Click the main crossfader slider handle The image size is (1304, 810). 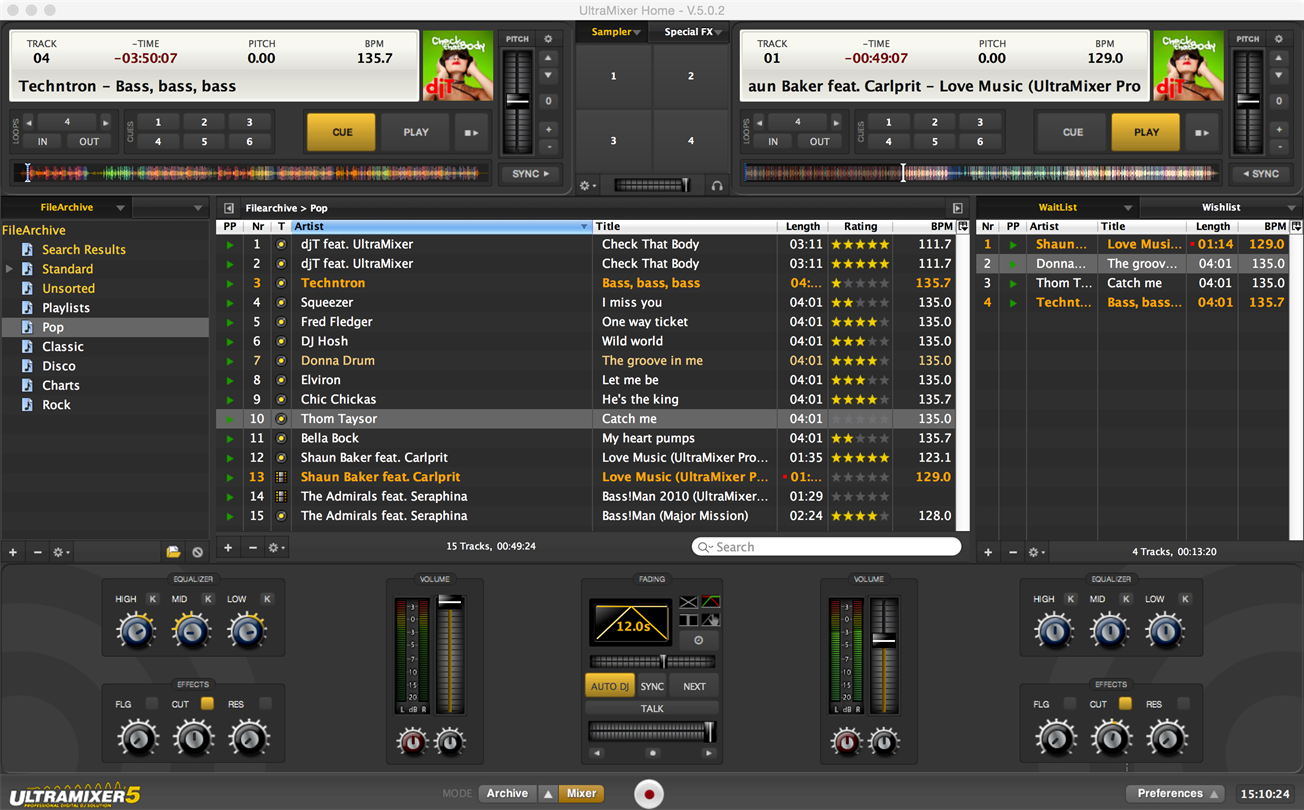tap(709, 731)
